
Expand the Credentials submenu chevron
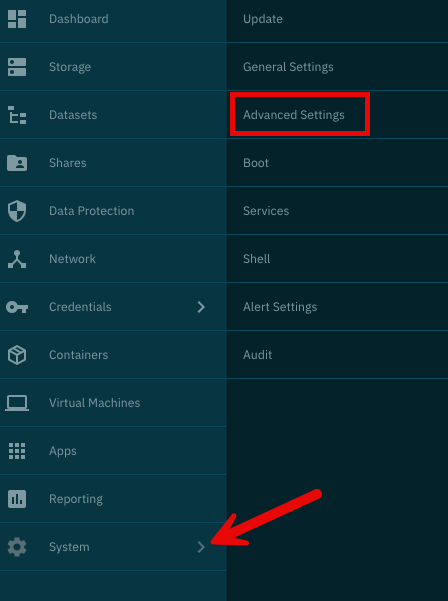pyautogui.click(x=201, y=307)
